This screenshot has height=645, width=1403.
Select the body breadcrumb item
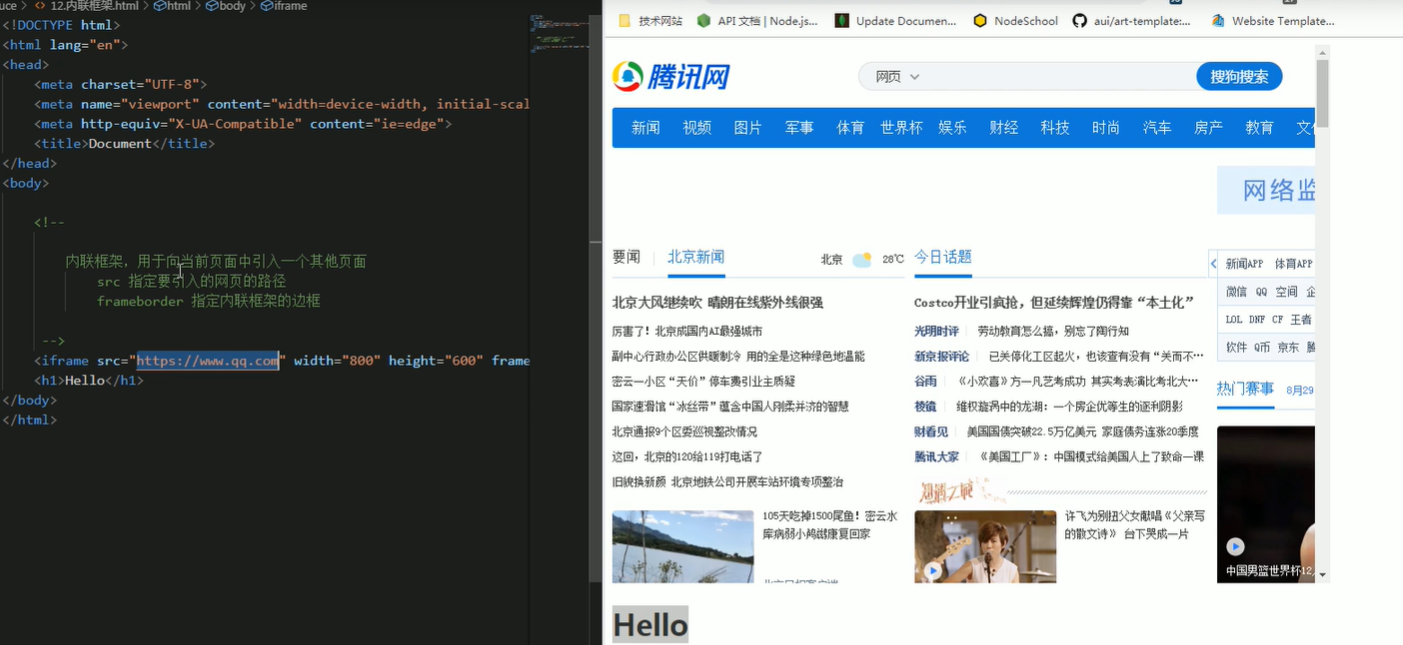(x=225, y=6)
